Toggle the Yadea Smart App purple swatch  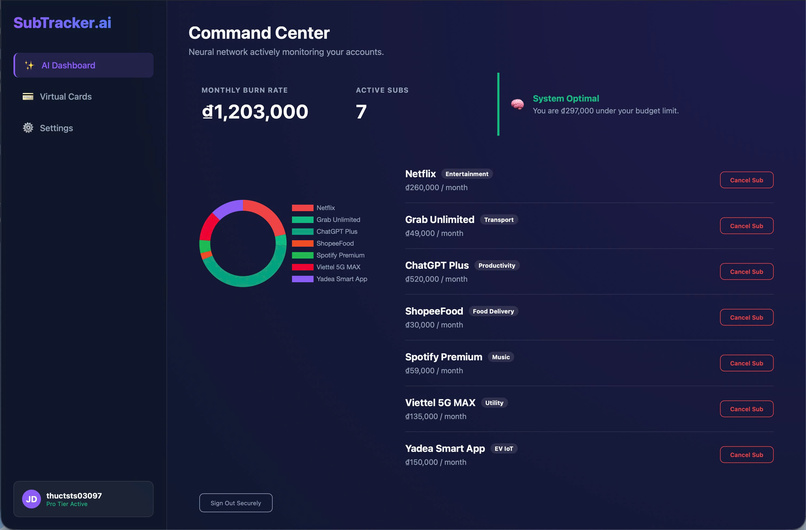[303, 279]
